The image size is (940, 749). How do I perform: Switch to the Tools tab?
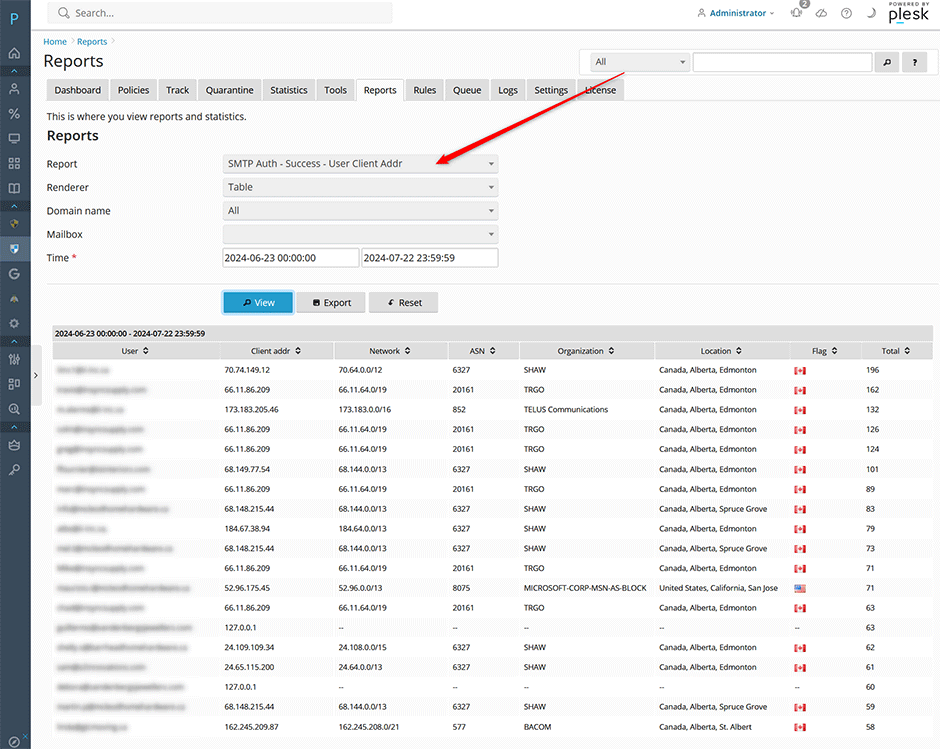click(336, 90)
